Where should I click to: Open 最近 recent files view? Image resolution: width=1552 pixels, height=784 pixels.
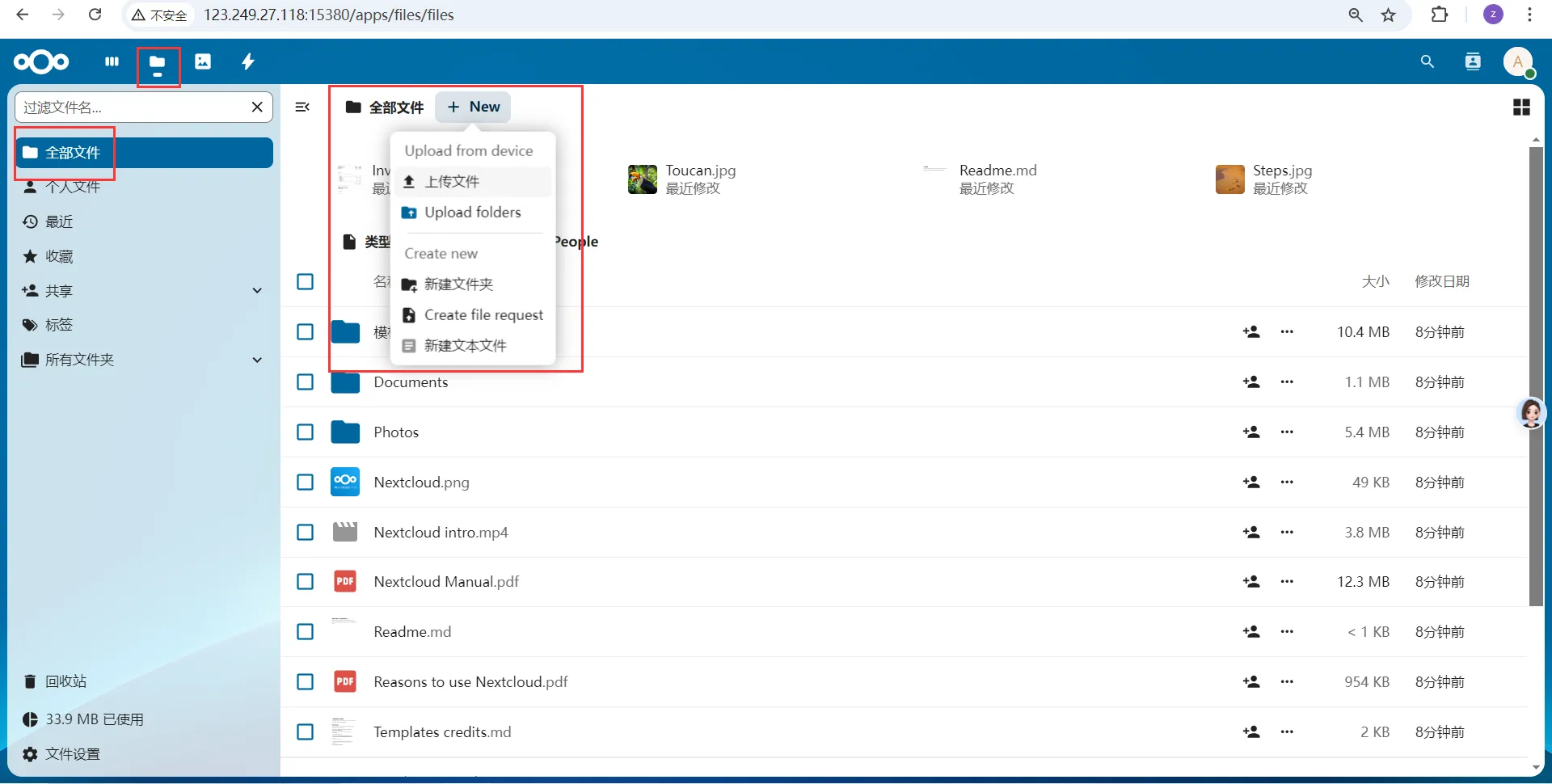pos(144,221)
